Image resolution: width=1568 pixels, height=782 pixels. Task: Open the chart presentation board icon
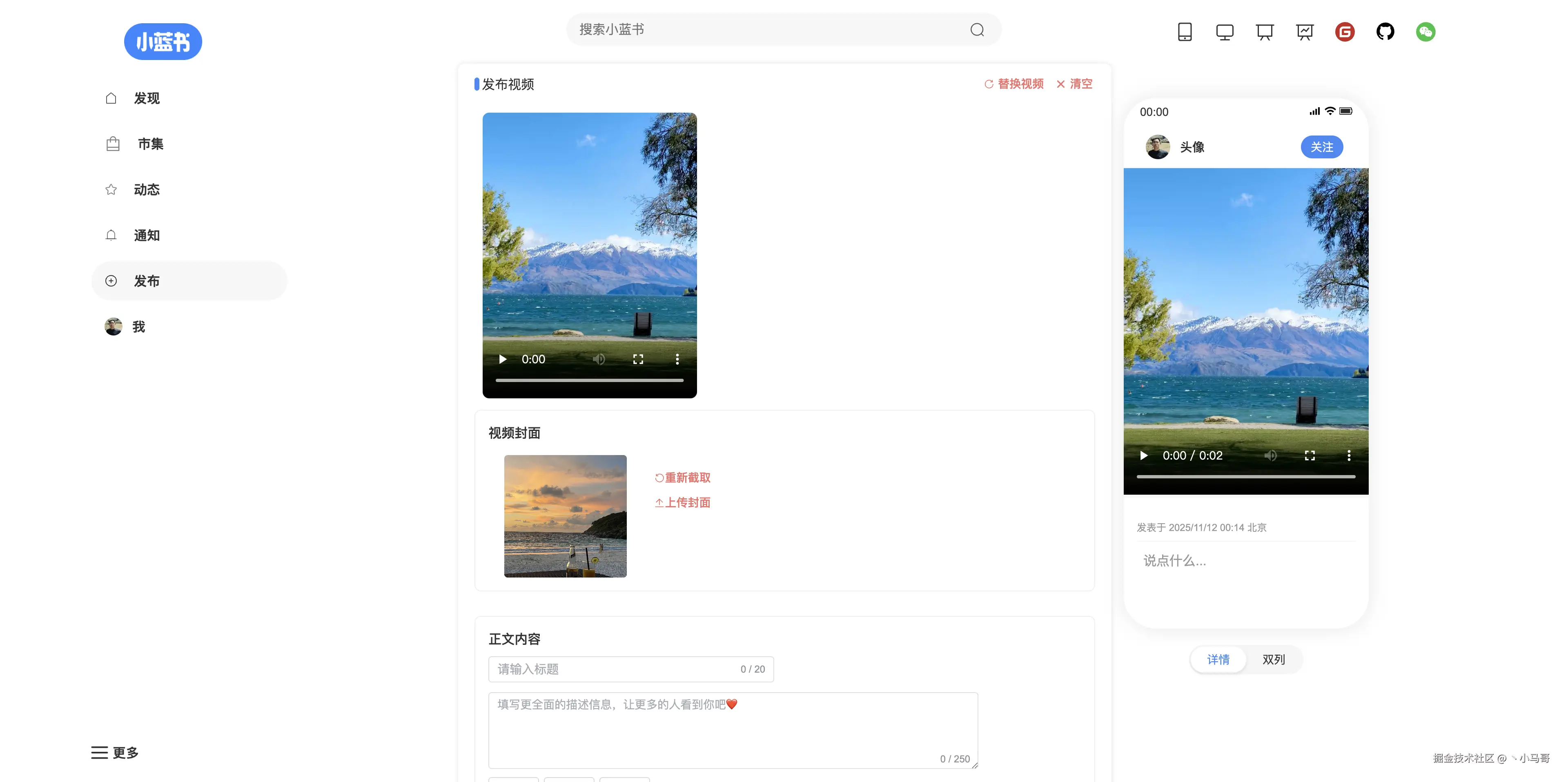[1305, 32]
